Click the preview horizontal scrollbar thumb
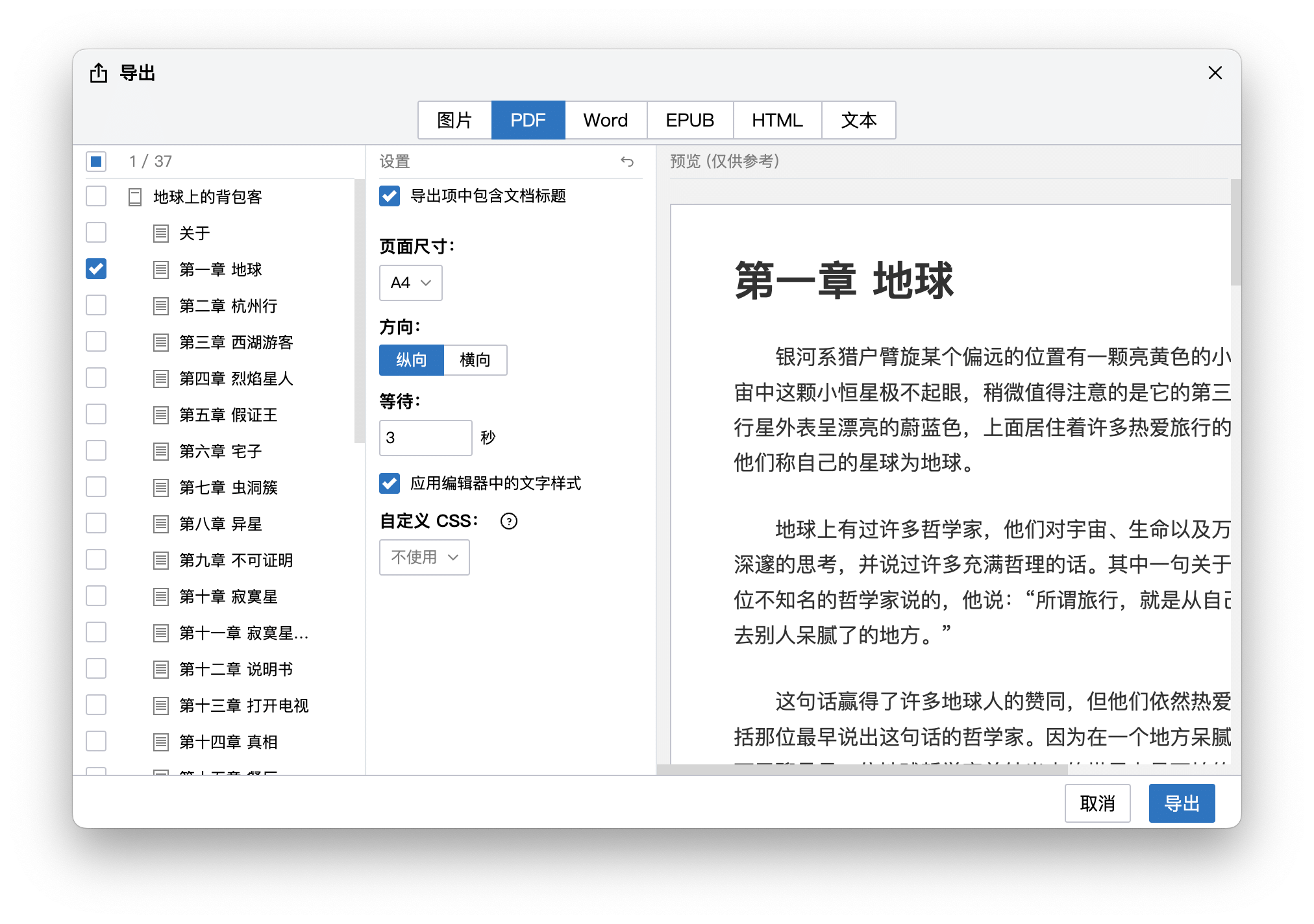The height and width of the screenshot is (924, 1314). (x=862, y=770)
